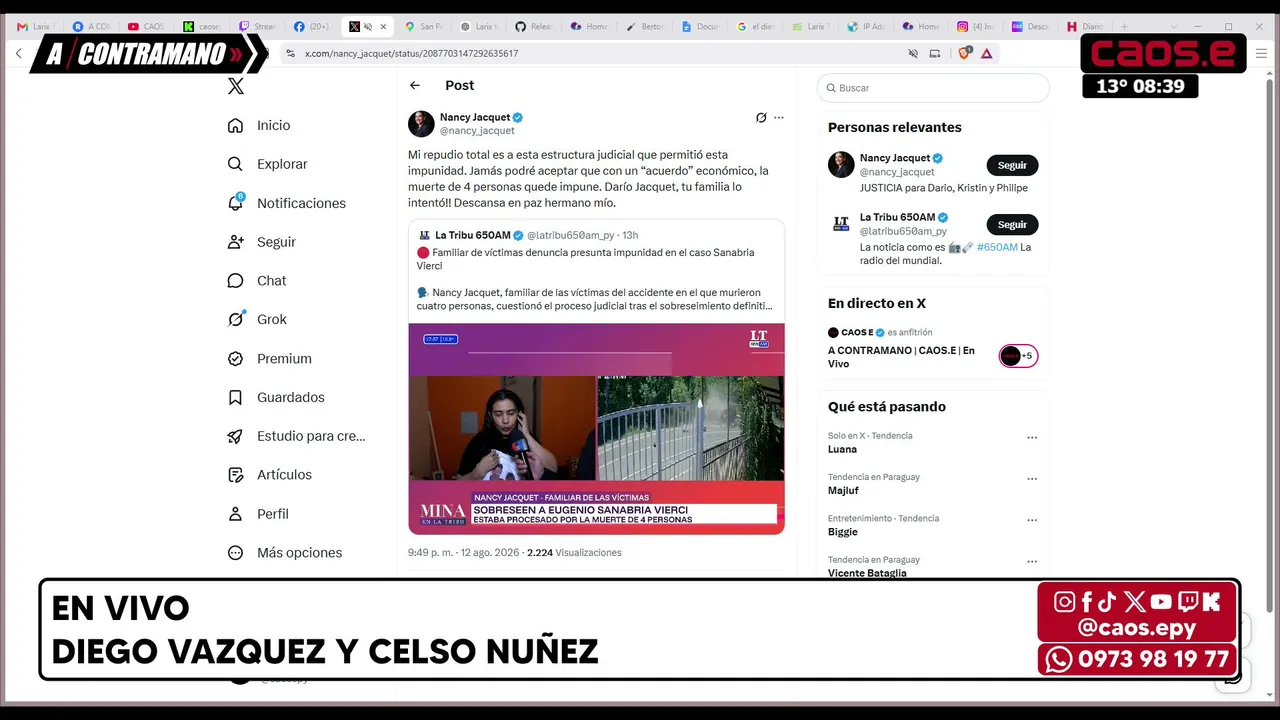Click the browser back arrow

(18, 53)
